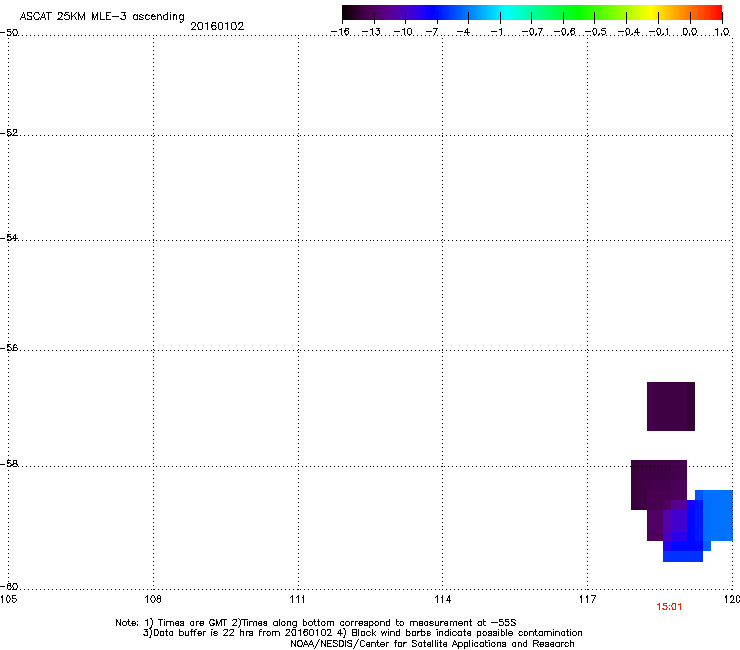Click the cyan section of the colorbar
The image size is (740, 650).
505,12
